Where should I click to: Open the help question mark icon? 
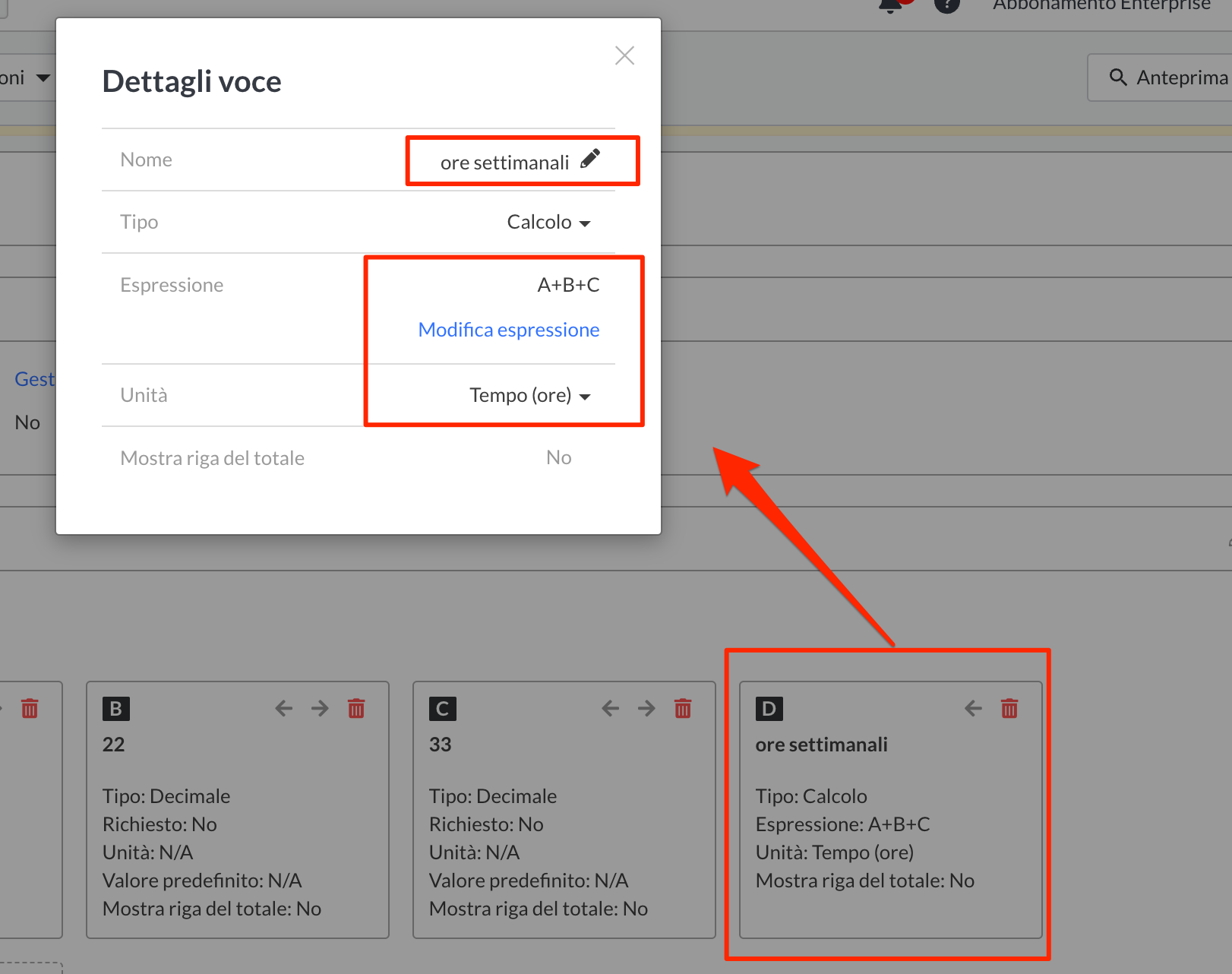tap(946, 5)
